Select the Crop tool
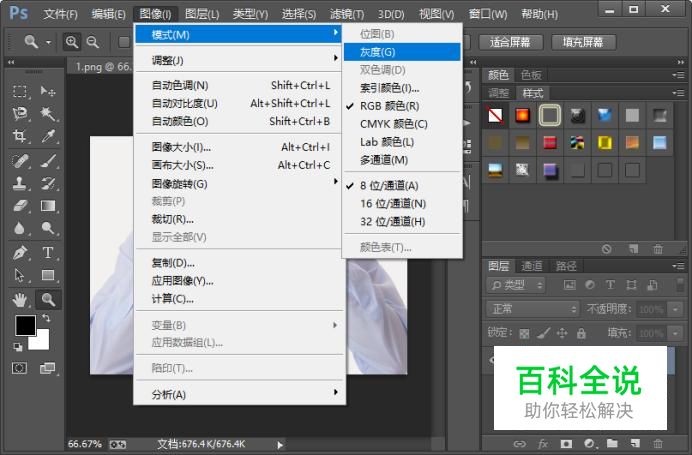The height and width of the screenshot is (455, 692). coord(19,136)
